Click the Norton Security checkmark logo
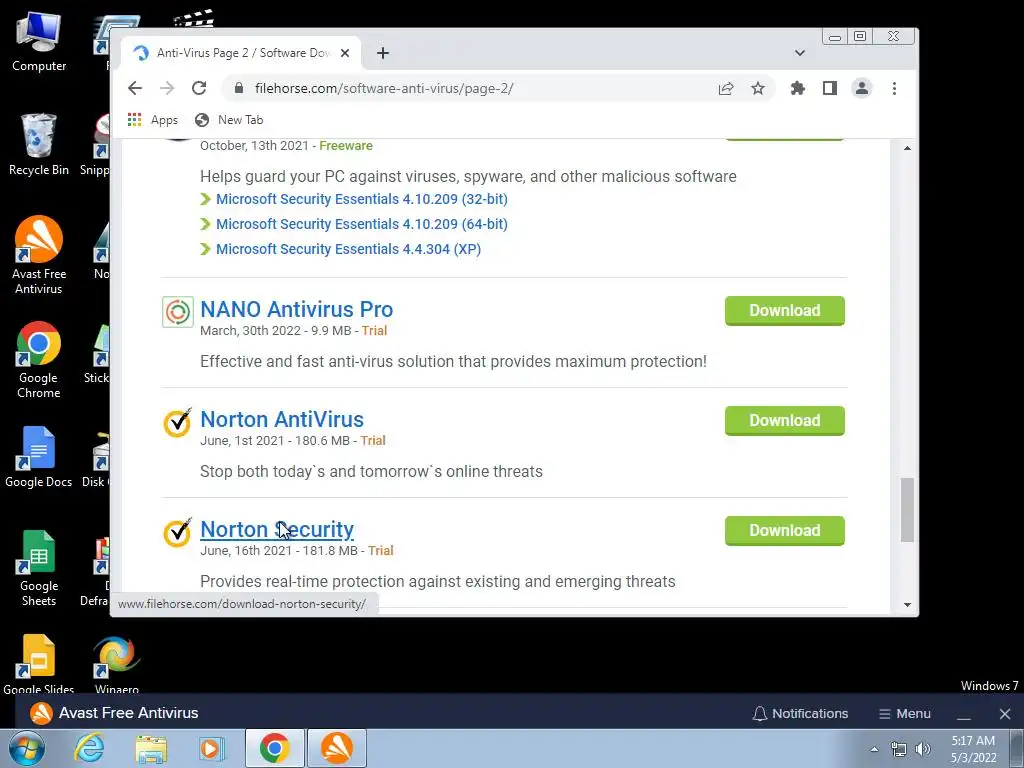The height and width of the screenshot is (768, 1024). [178, 532]
